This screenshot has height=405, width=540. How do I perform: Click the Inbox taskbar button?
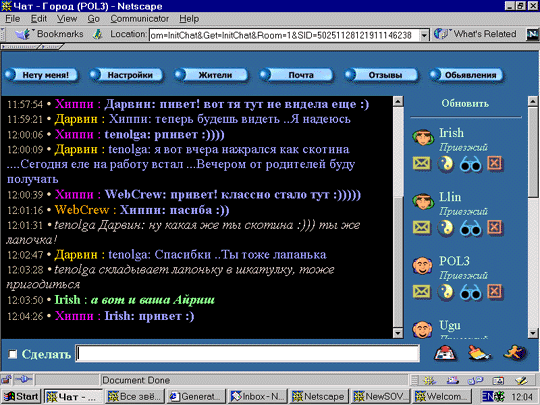[258, 396]
